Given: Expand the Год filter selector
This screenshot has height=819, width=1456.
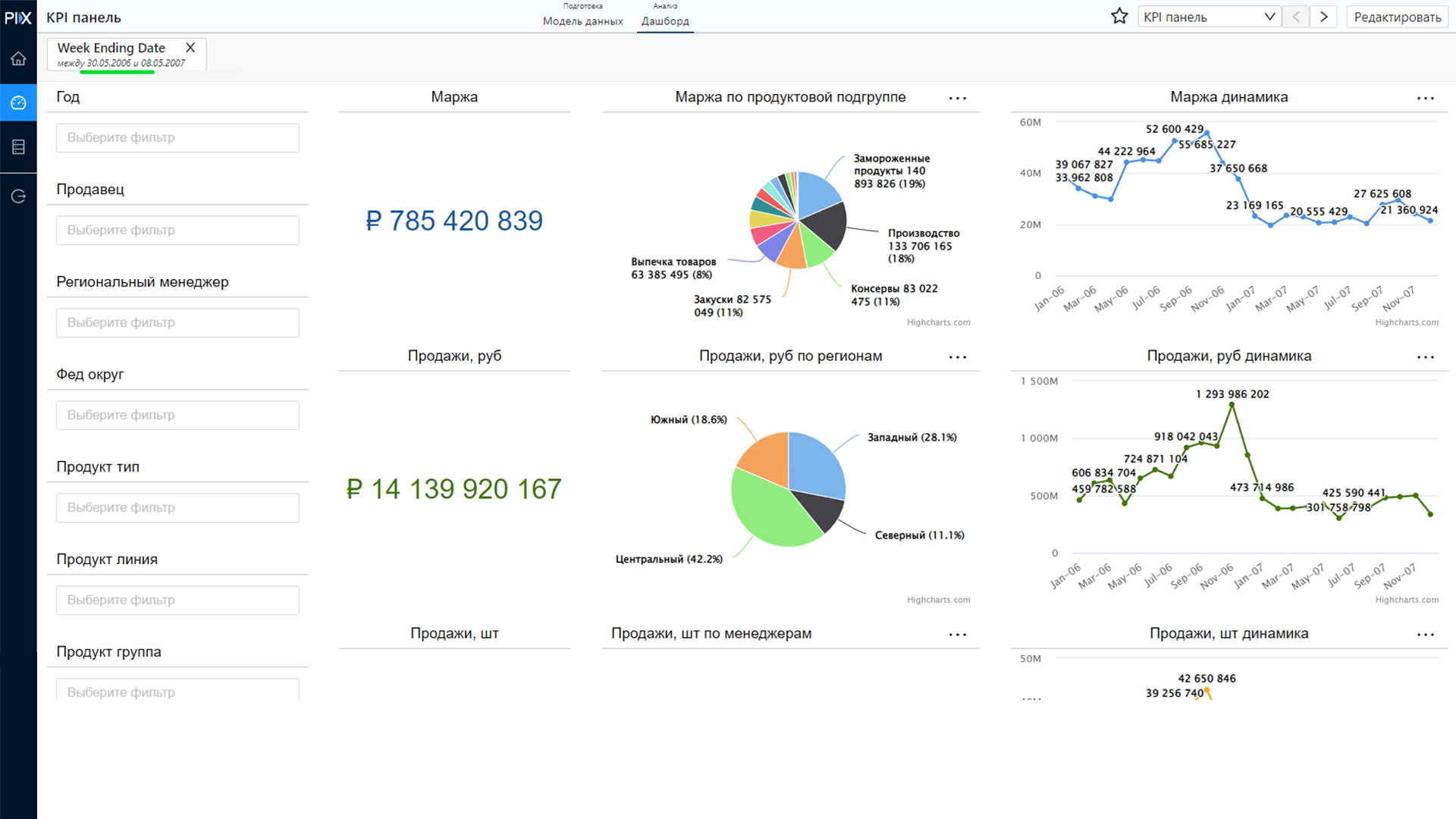Looking at the screenshot, I should [x=177, y=138].
